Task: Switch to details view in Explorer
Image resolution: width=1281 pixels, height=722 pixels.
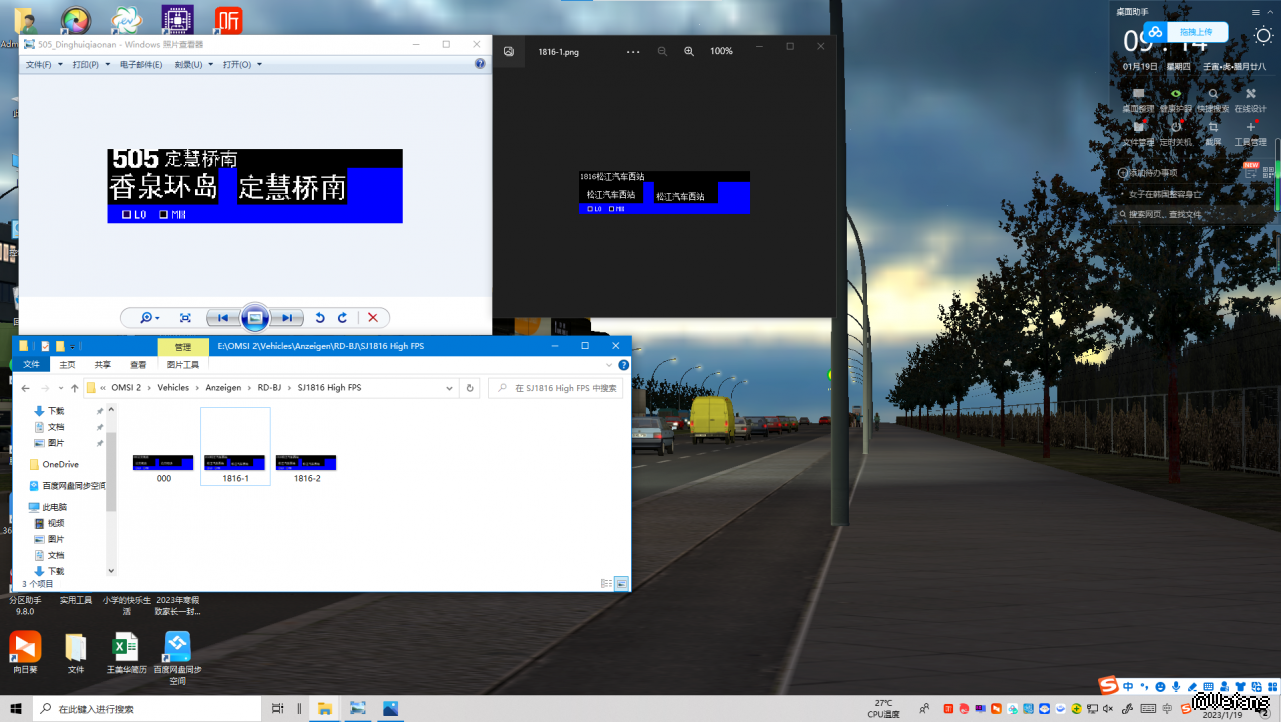Action: point(606,583)
